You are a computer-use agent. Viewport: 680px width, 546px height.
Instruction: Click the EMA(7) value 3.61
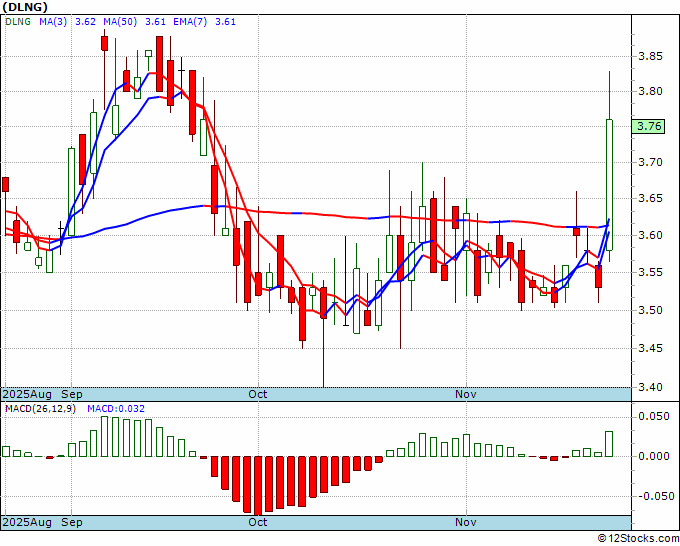click(x=226, y=22)
